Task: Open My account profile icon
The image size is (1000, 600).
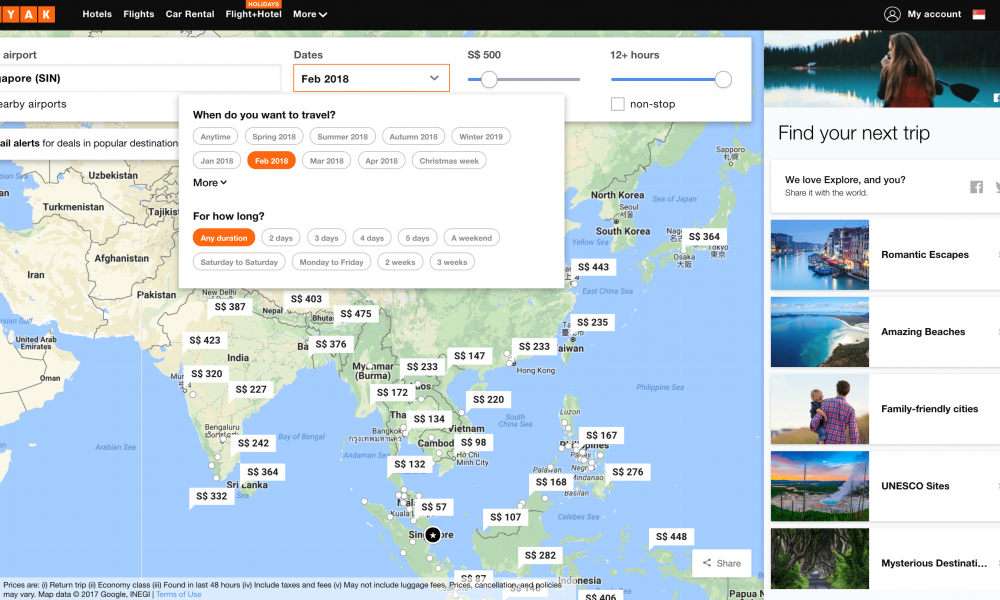Action: pos(892,14)
